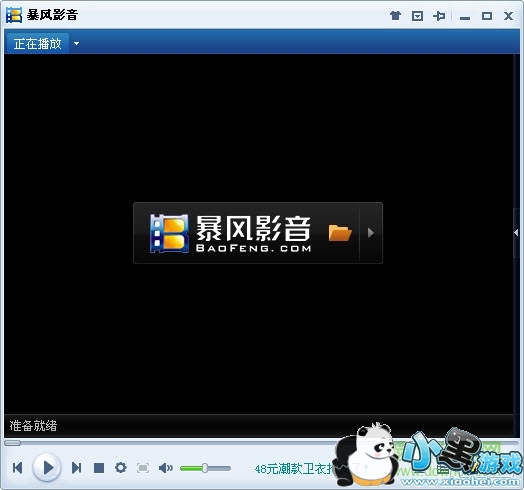The width and height of the screenshot is (524, 490).
Task: Close the Baofeng player window
Action: pos(508,16)
